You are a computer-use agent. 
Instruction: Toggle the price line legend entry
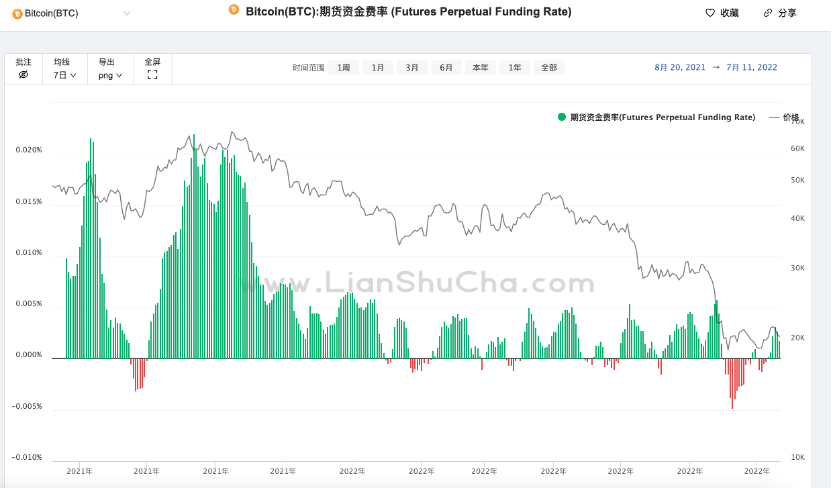tap(784, 117)
